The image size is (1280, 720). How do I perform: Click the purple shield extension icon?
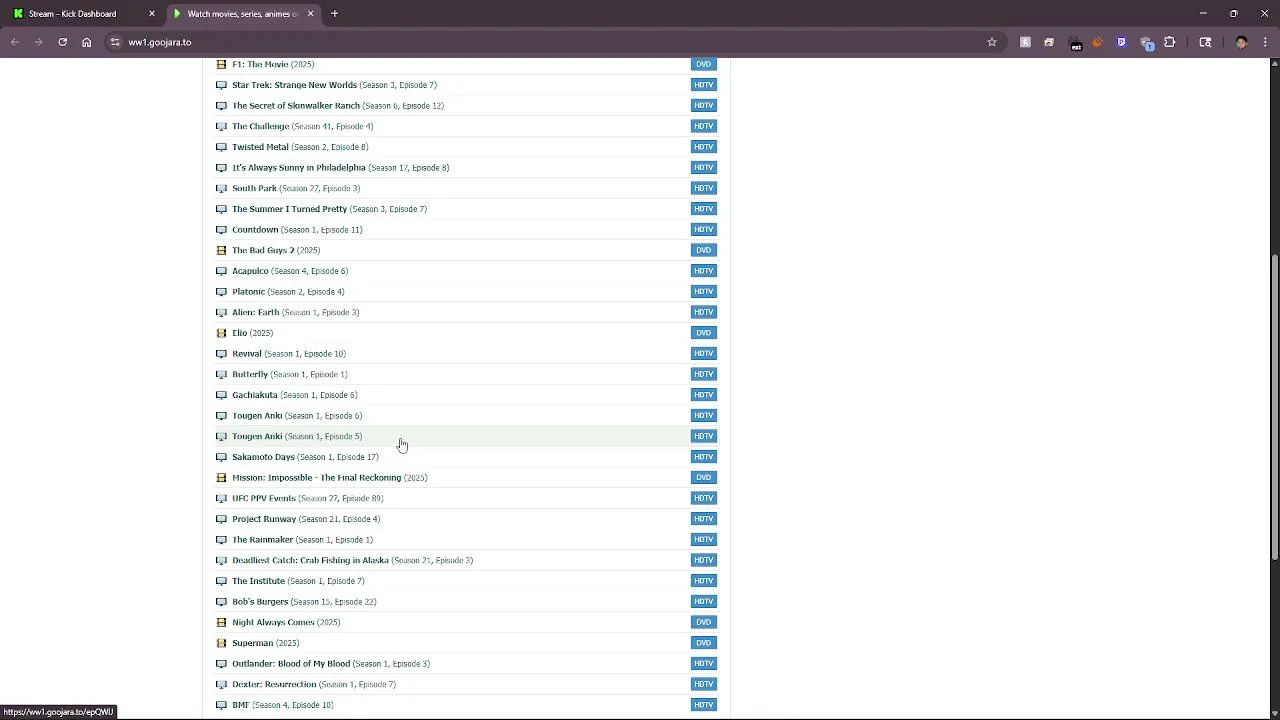point(1121,42)
